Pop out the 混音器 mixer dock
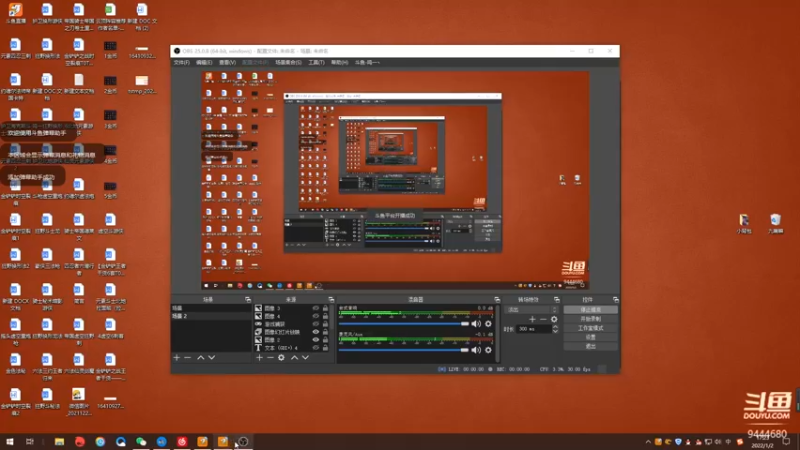 pos(497,299)
